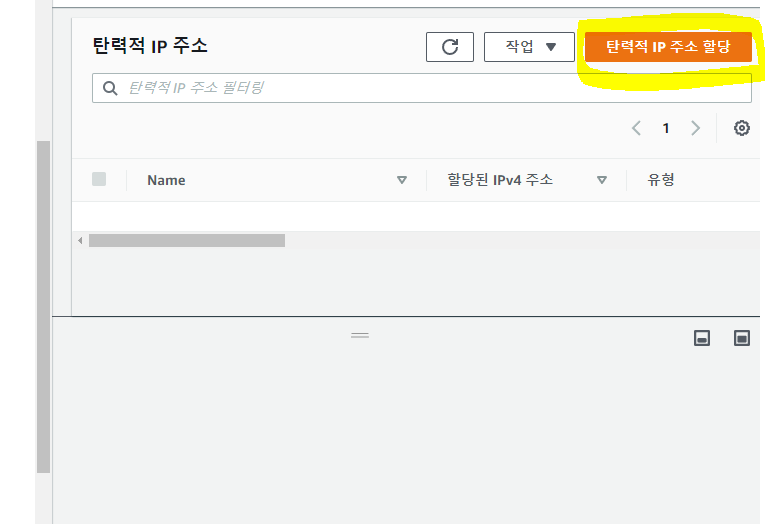Viewport: 765px width, 524px height.
Task: Click the 탄력적 IP 주소 heading
Action: point(150,46)
